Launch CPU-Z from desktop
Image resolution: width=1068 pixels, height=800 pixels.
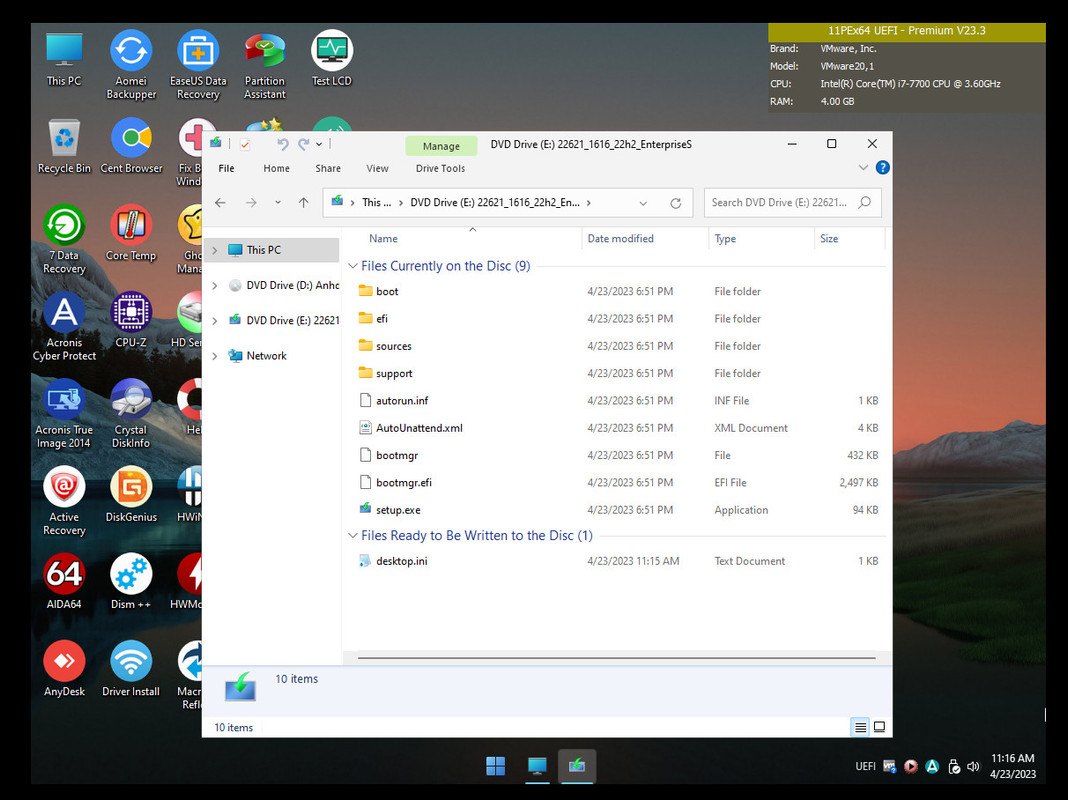coord(131,321)
